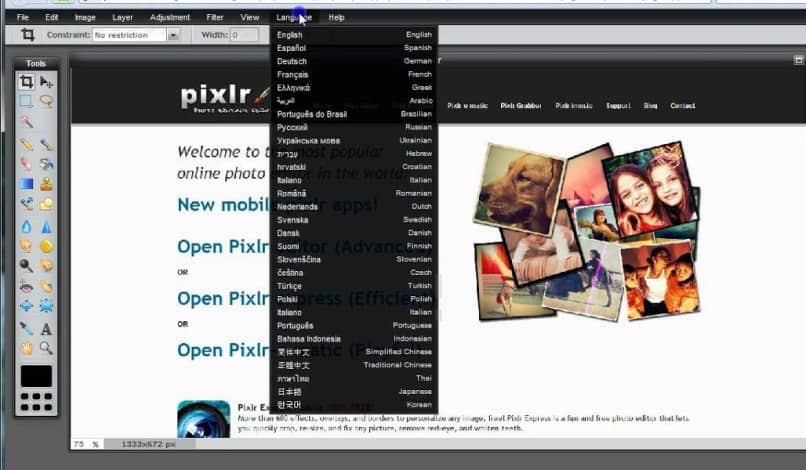
Task: Select the Colorpicker eyedropper tool
Action: click(x=26, y=328)
